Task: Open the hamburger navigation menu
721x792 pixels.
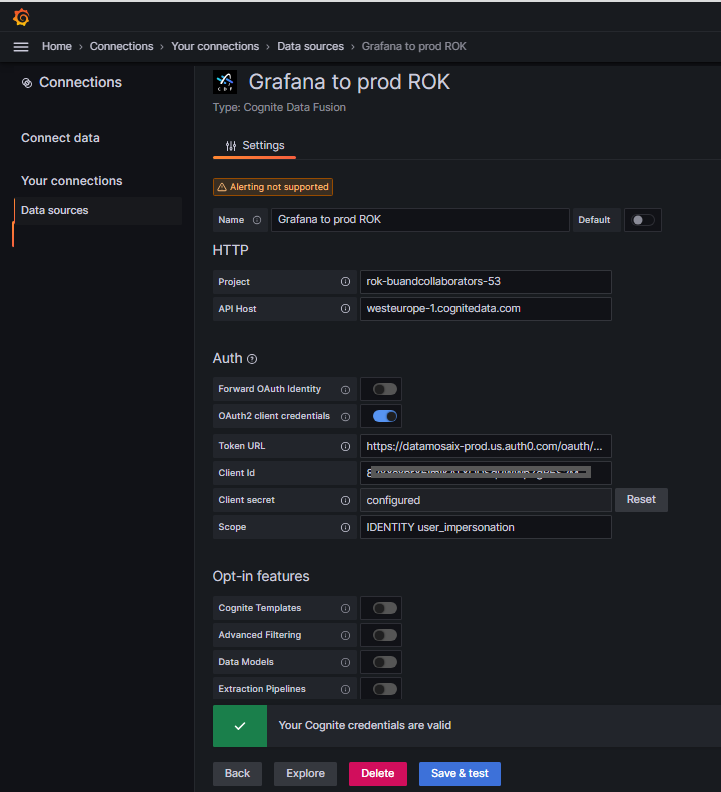Action: (21, 47)
